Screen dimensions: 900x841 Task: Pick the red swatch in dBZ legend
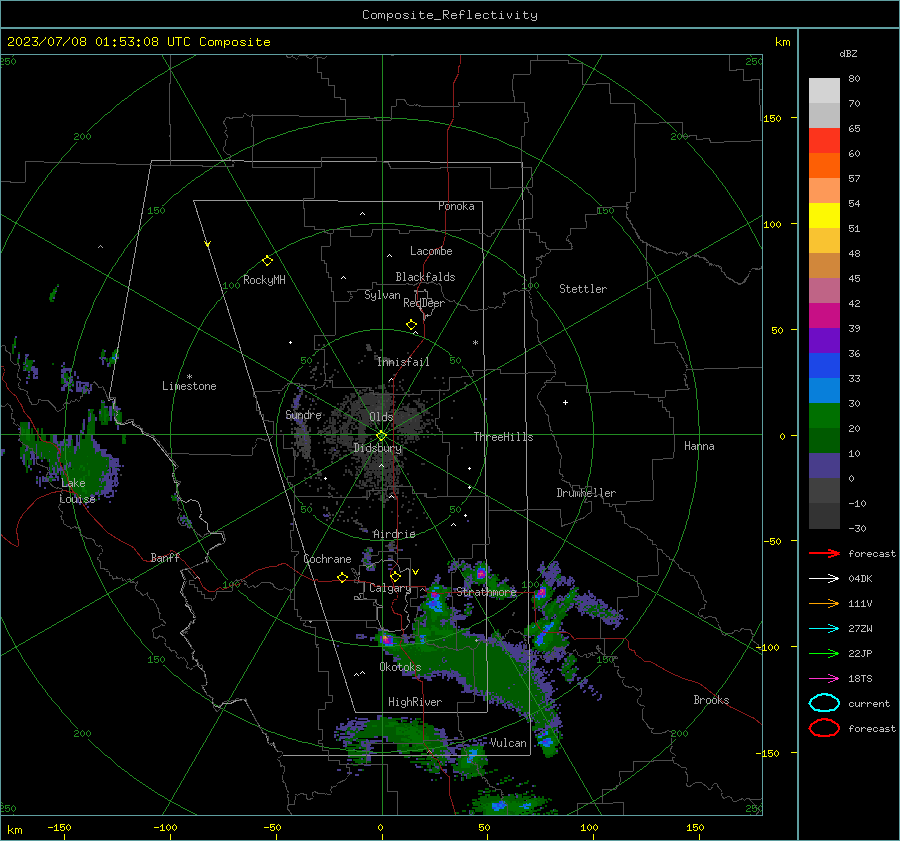(824, 140)
